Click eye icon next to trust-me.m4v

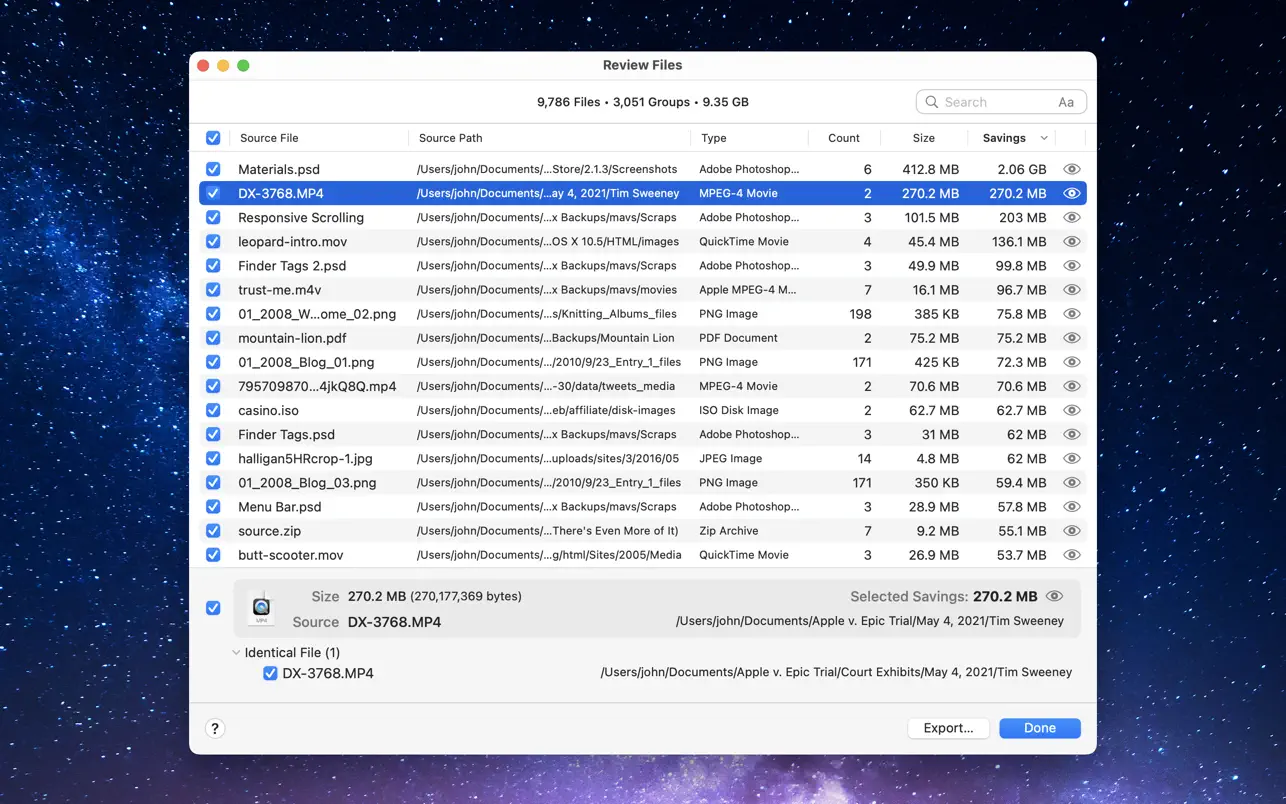1071,289
